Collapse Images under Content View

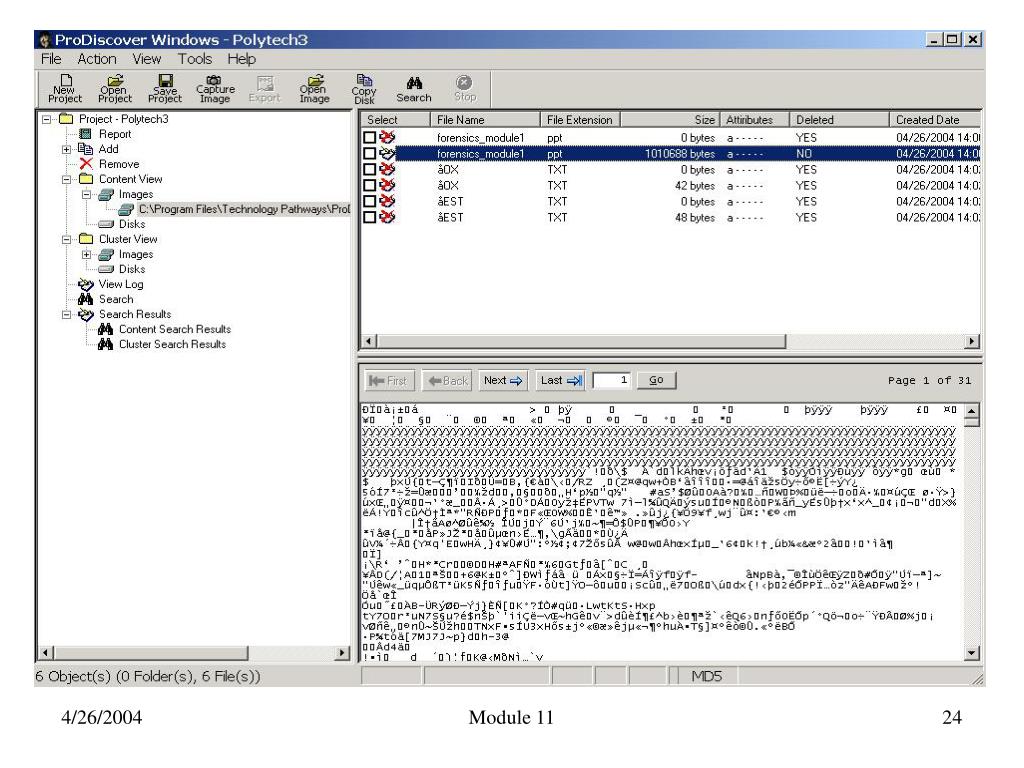(x=86, y=194)
